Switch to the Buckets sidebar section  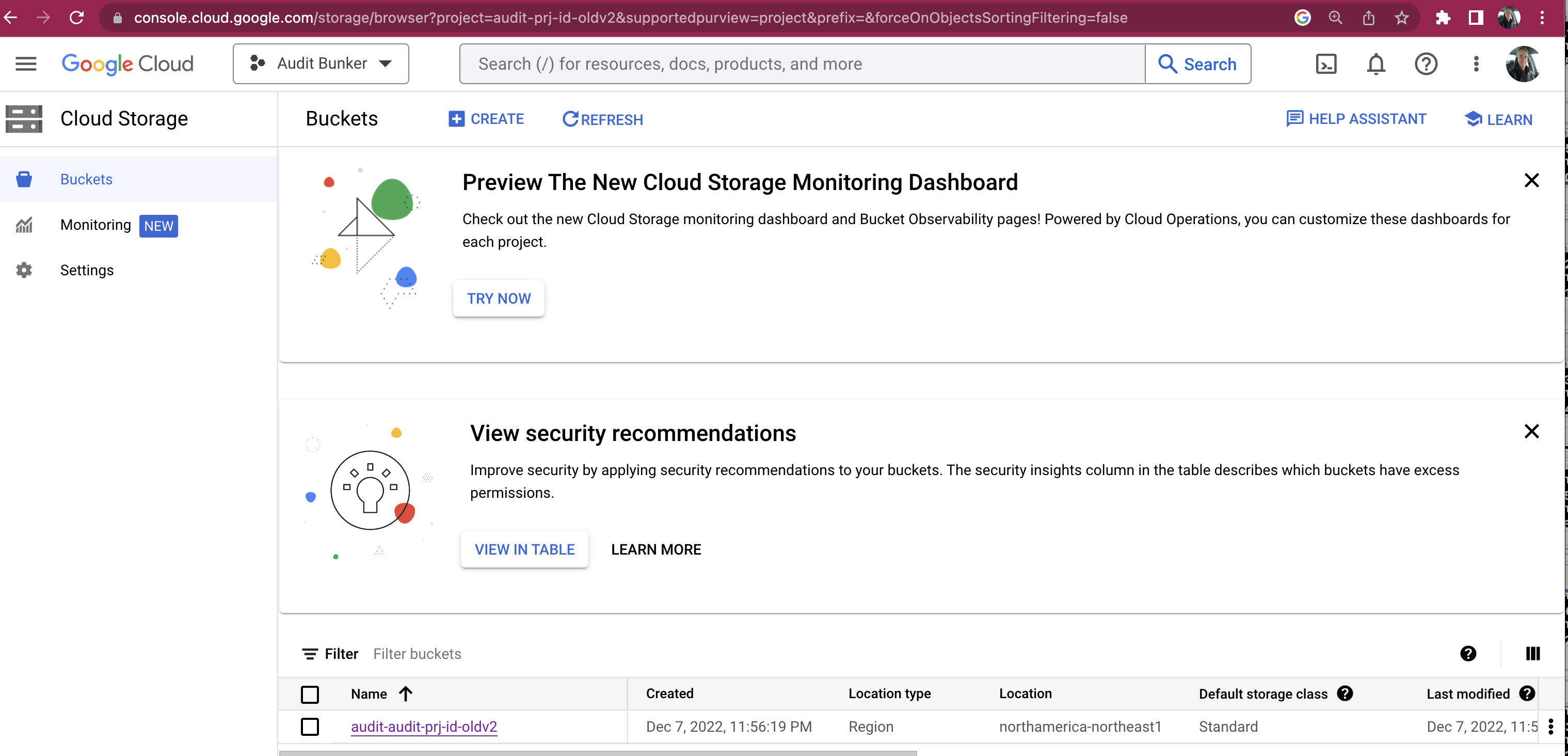click(86, 179)
